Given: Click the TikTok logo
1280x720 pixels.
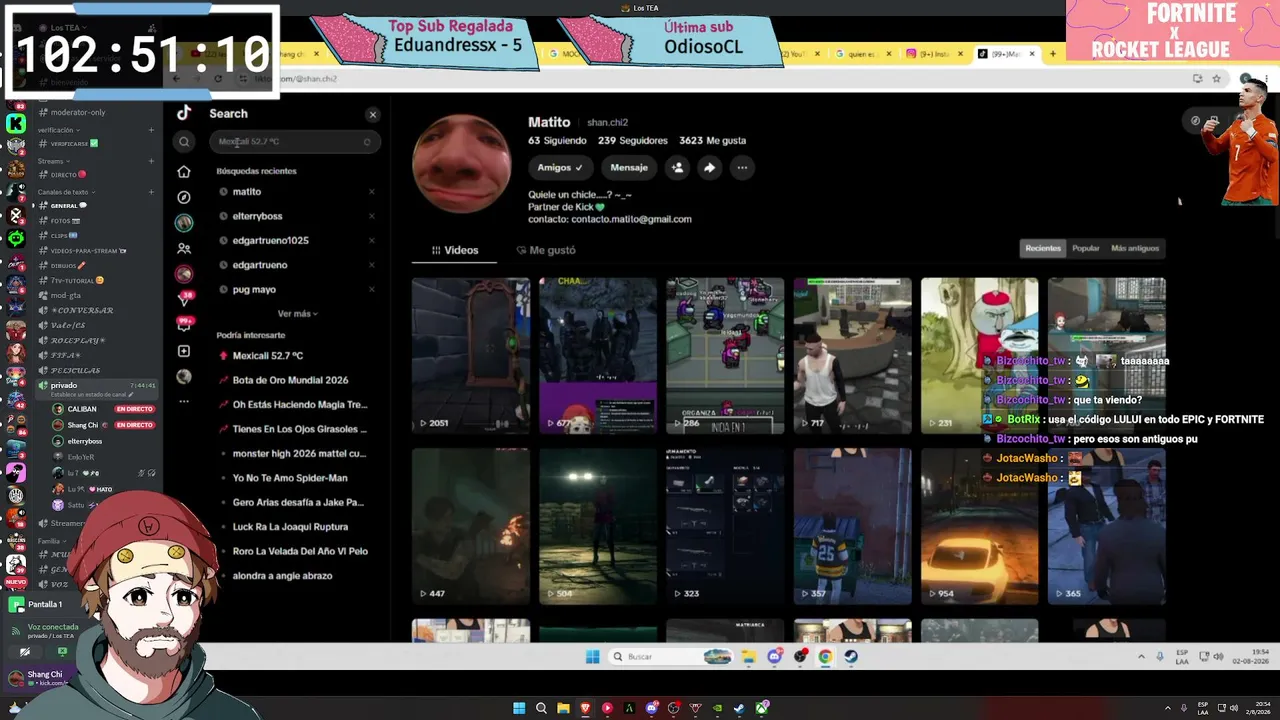Looking at the screenshot, I should click(x=184, y=113).
